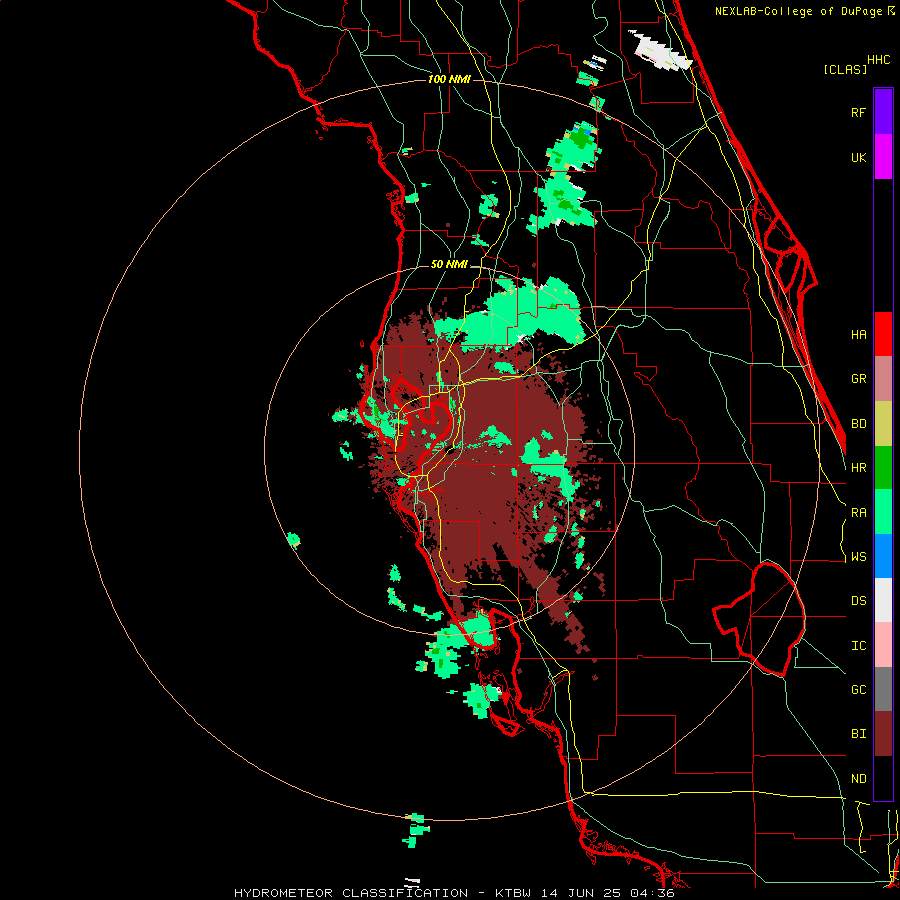Select the yellow BD legend swatch
The height and width of the screenshot is (900, 900).
[883, 424]
